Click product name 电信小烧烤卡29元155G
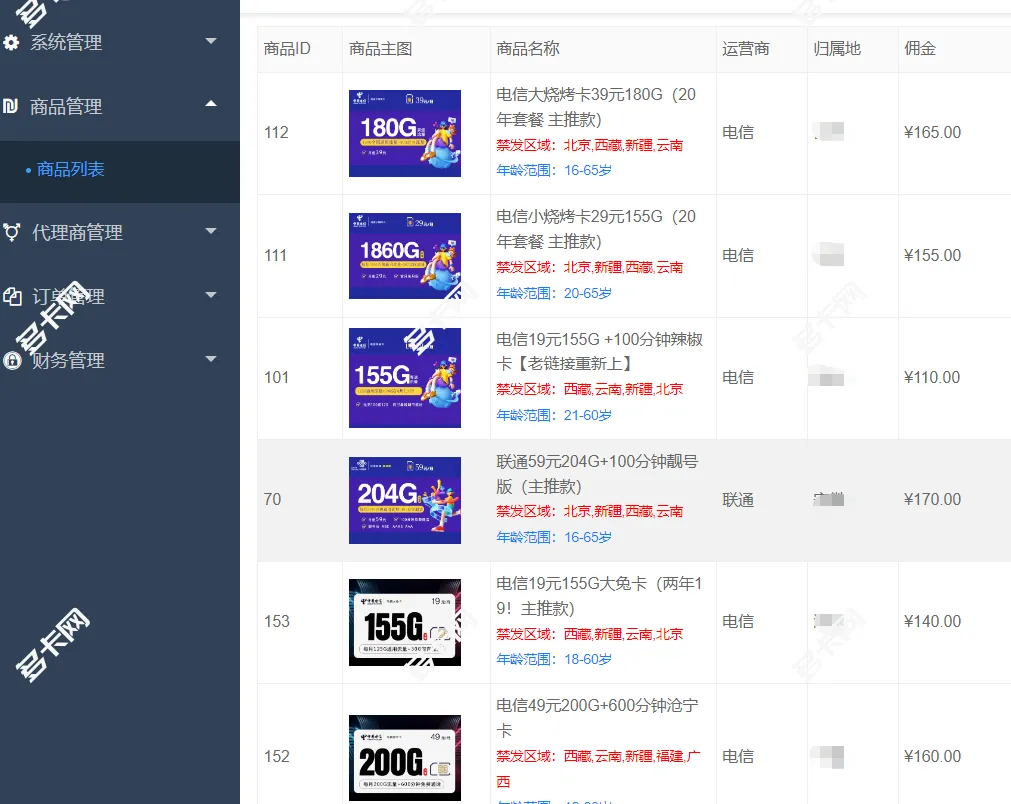1011x804 pixels. [596, 229]
